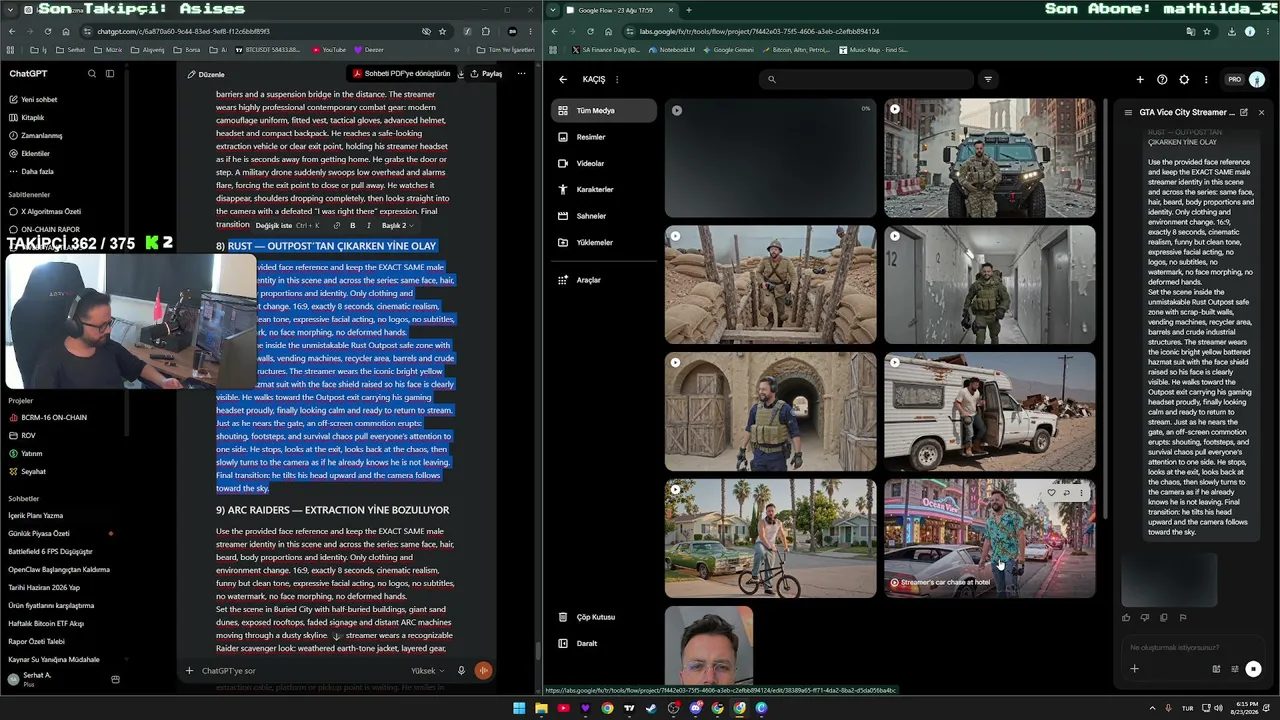
Task: Click the Flow media search field
Action: 868,79
